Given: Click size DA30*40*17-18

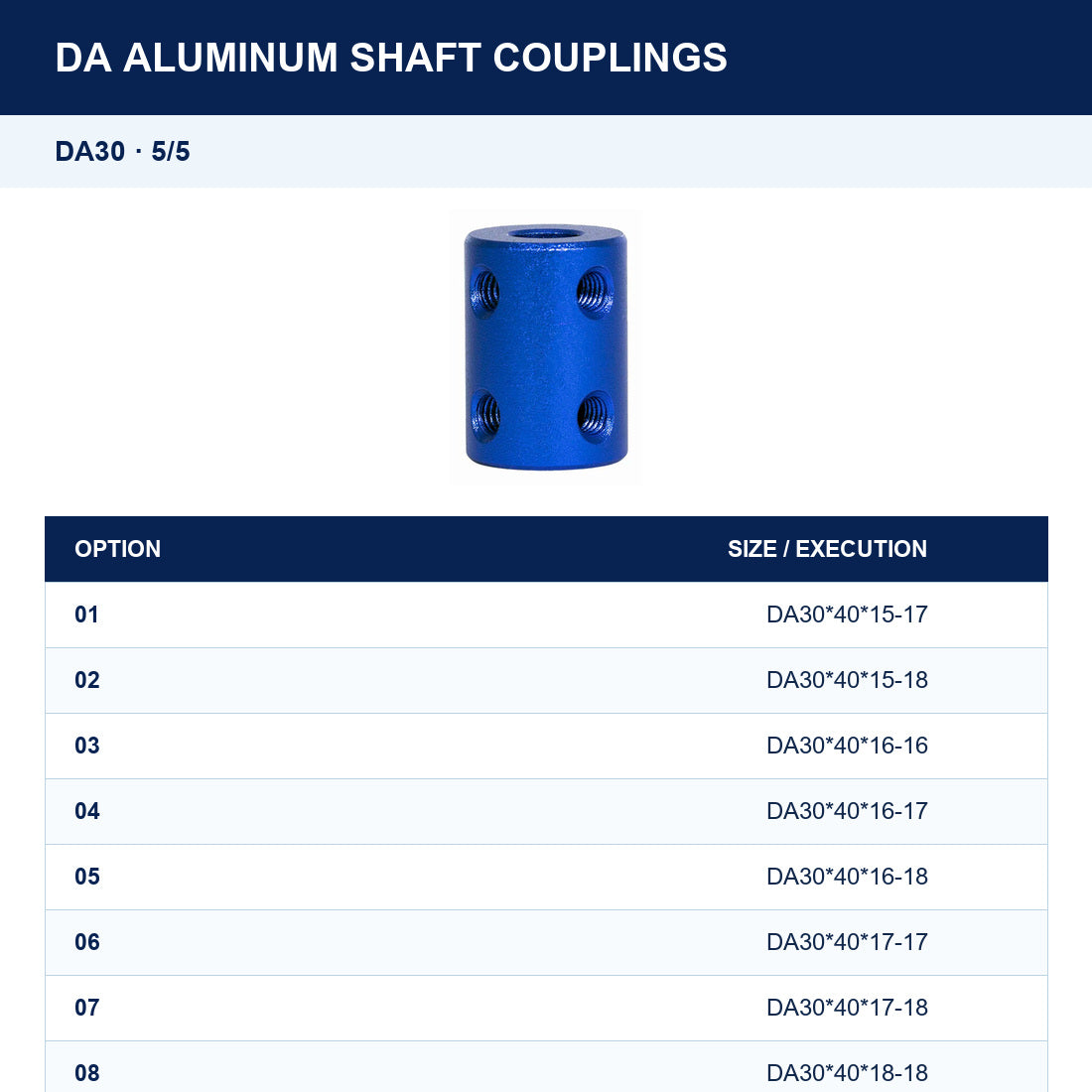Looking at the screenshot, I should point(847,1007).
